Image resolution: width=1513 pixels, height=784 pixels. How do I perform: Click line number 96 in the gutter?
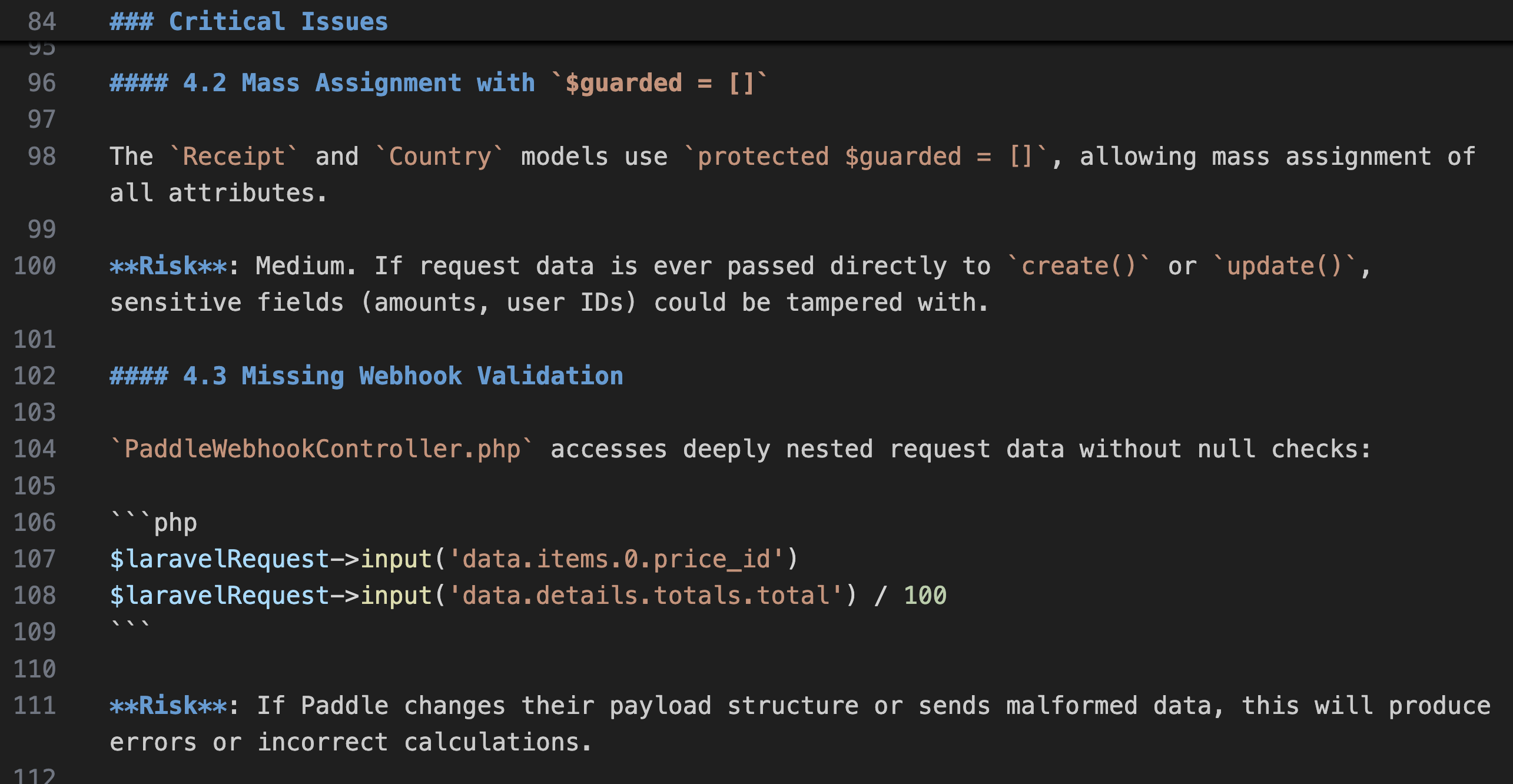click(42, 83)
